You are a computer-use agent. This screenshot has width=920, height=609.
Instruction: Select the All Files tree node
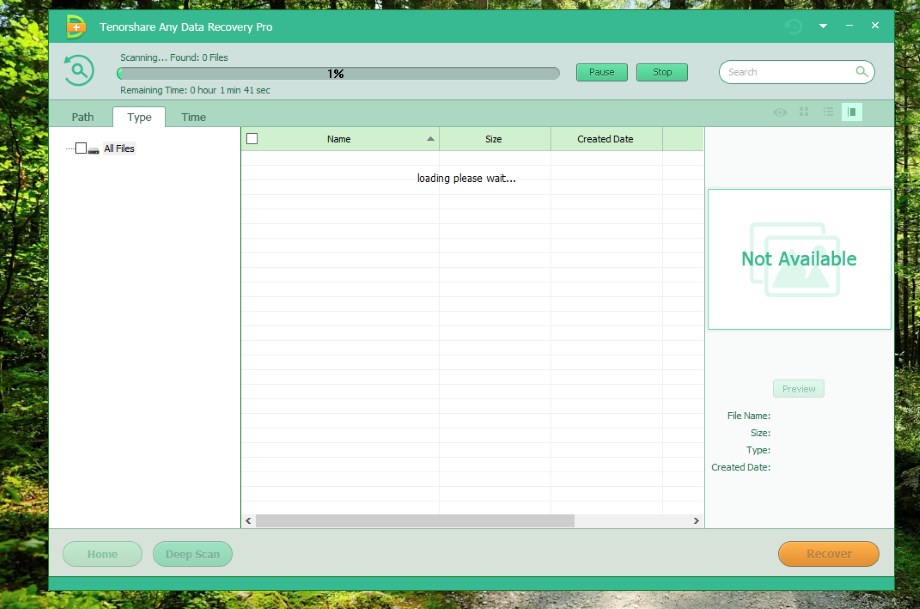coord(119,149)
